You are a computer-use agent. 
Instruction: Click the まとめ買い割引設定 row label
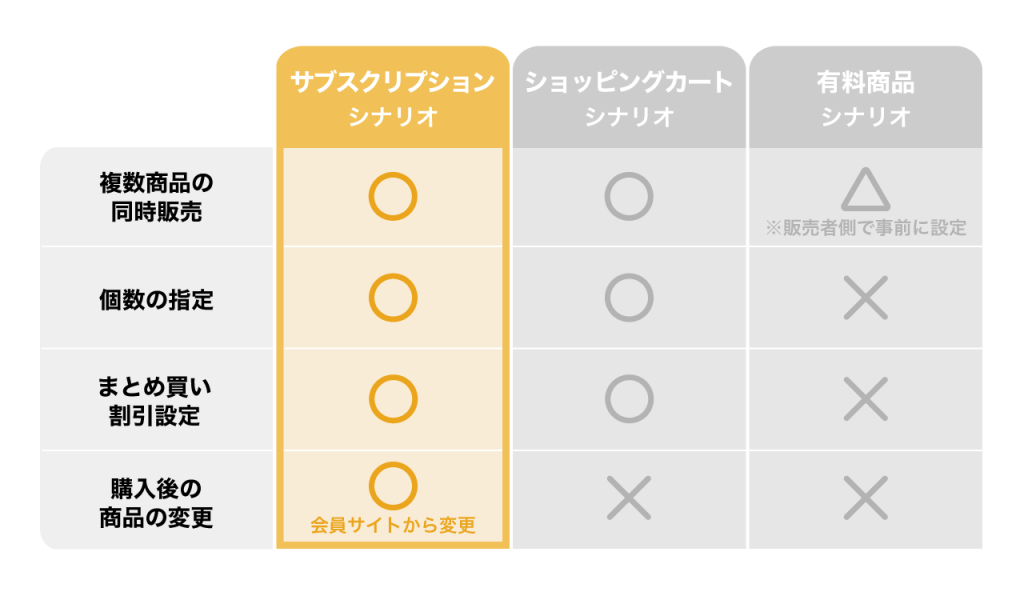155,401
